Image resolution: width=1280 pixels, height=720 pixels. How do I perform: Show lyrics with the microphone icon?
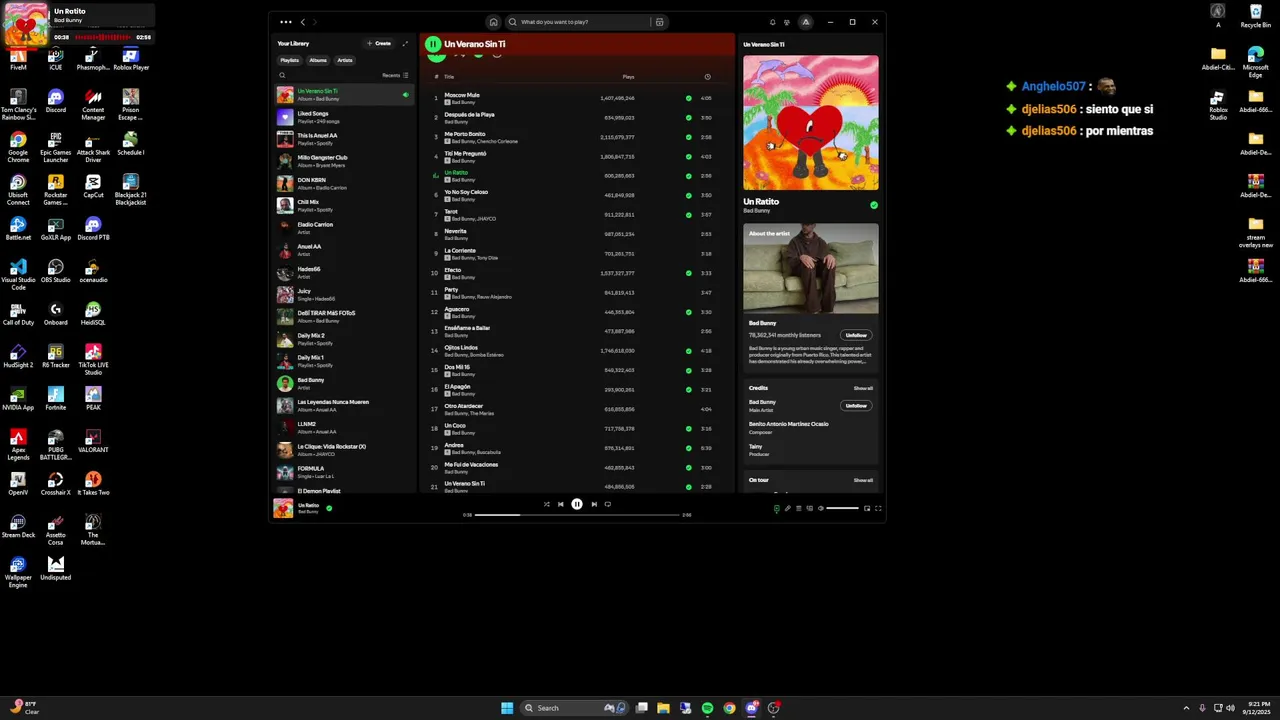click(787, 508)
